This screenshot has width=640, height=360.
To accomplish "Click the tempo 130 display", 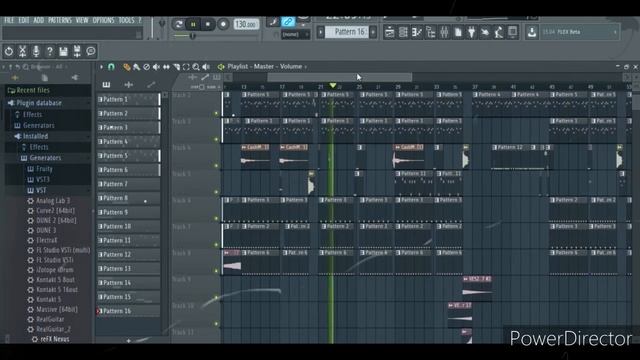I will point(246,24).
